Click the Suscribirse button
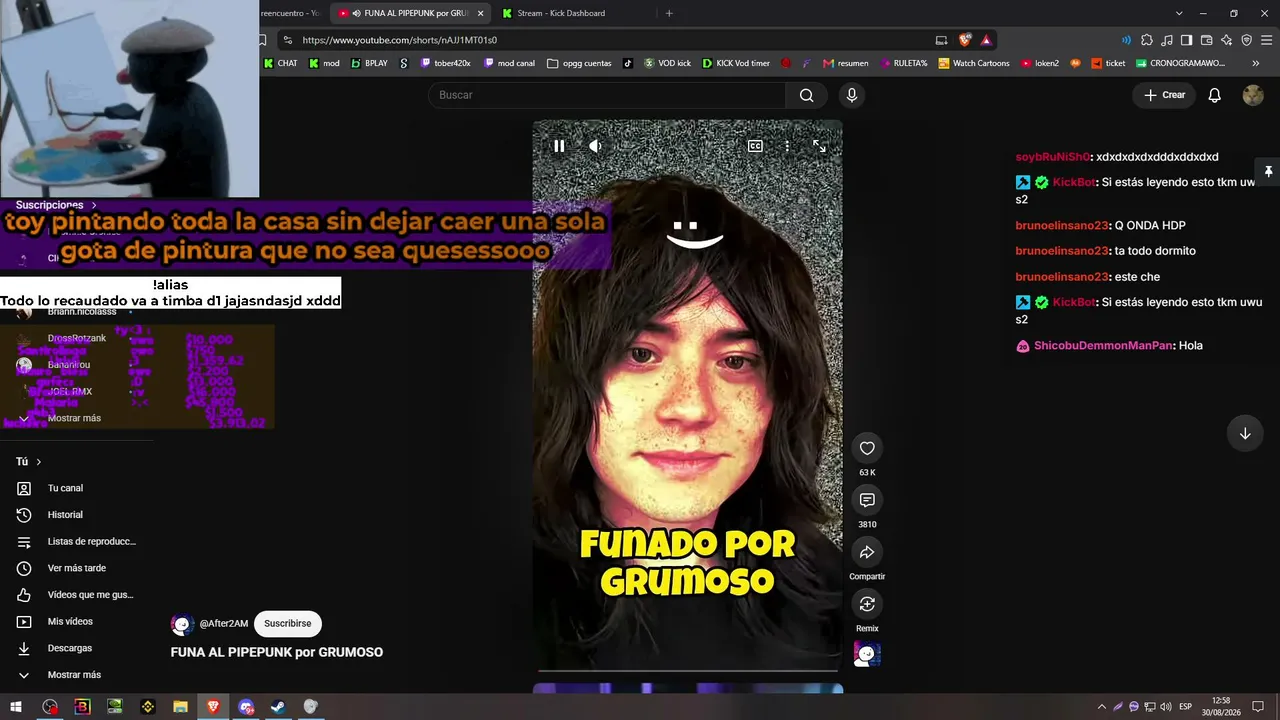This screenshot has height=720, width=1280. pos(288,624)
